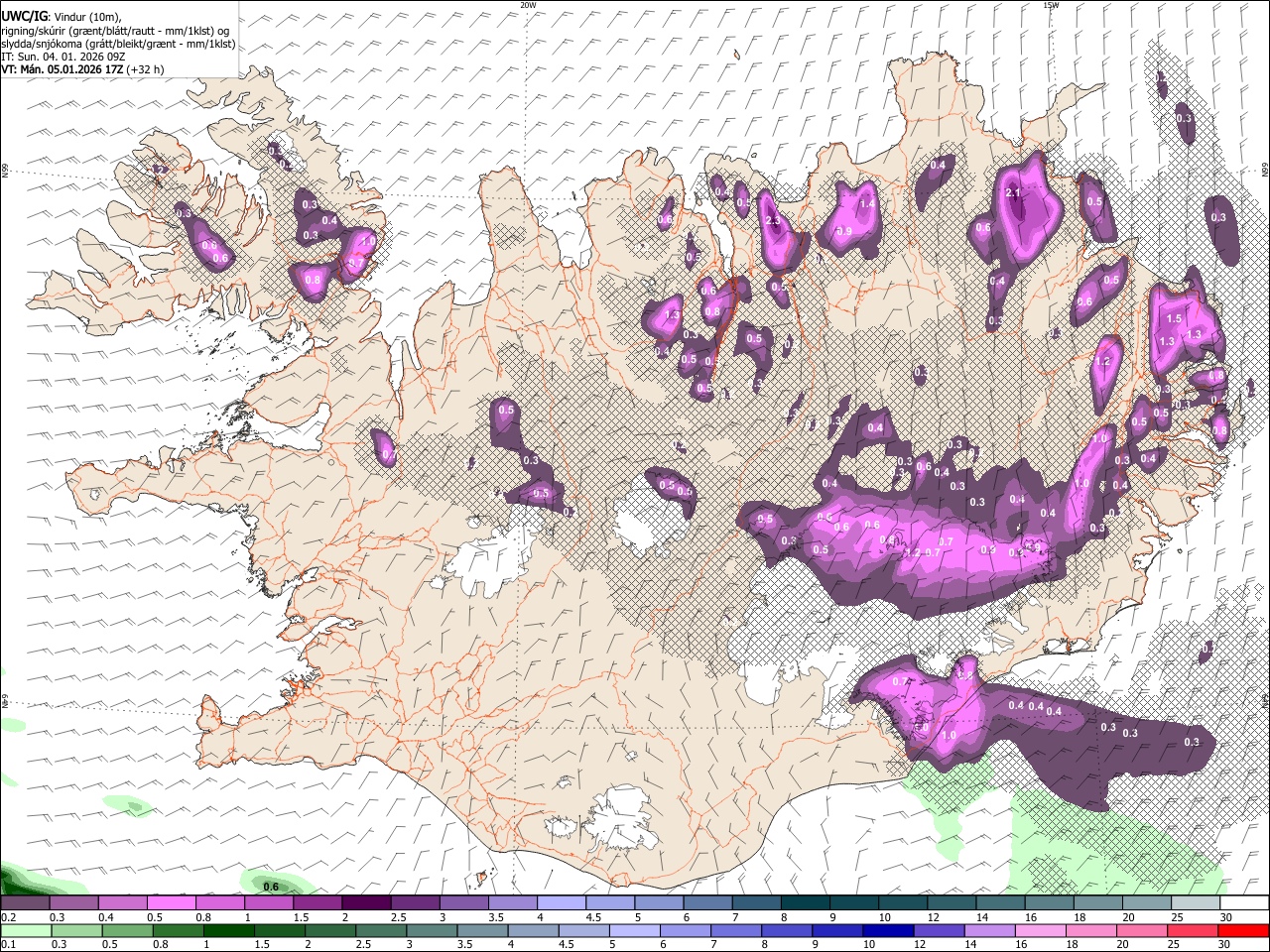Click the '2.1' snowfall value on the map

click(1013, 192)
